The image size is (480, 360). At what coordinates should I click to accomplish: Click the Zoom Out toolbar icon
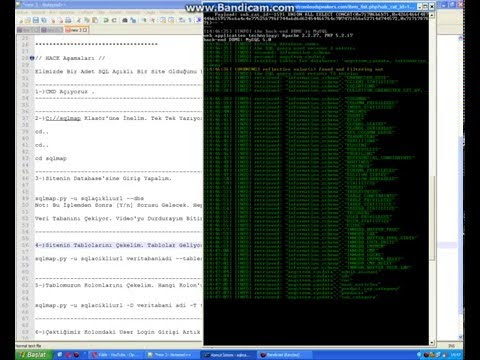coord(153,20)
